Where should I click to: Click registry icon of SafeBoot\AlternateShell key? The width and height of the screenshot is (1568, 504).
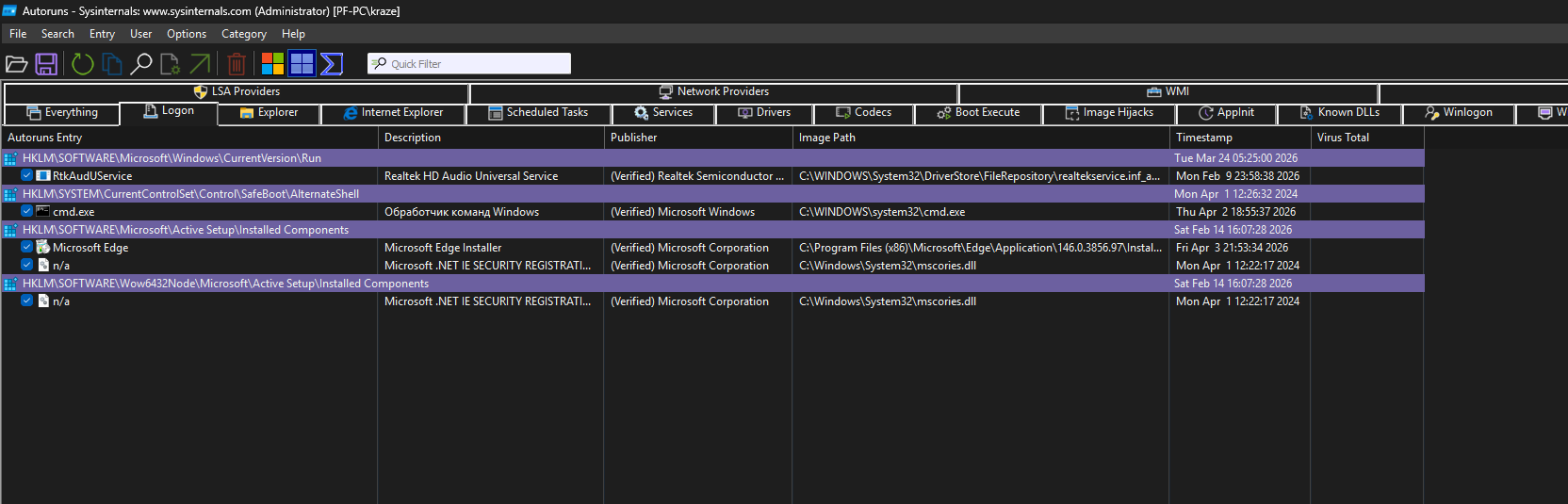10,194
